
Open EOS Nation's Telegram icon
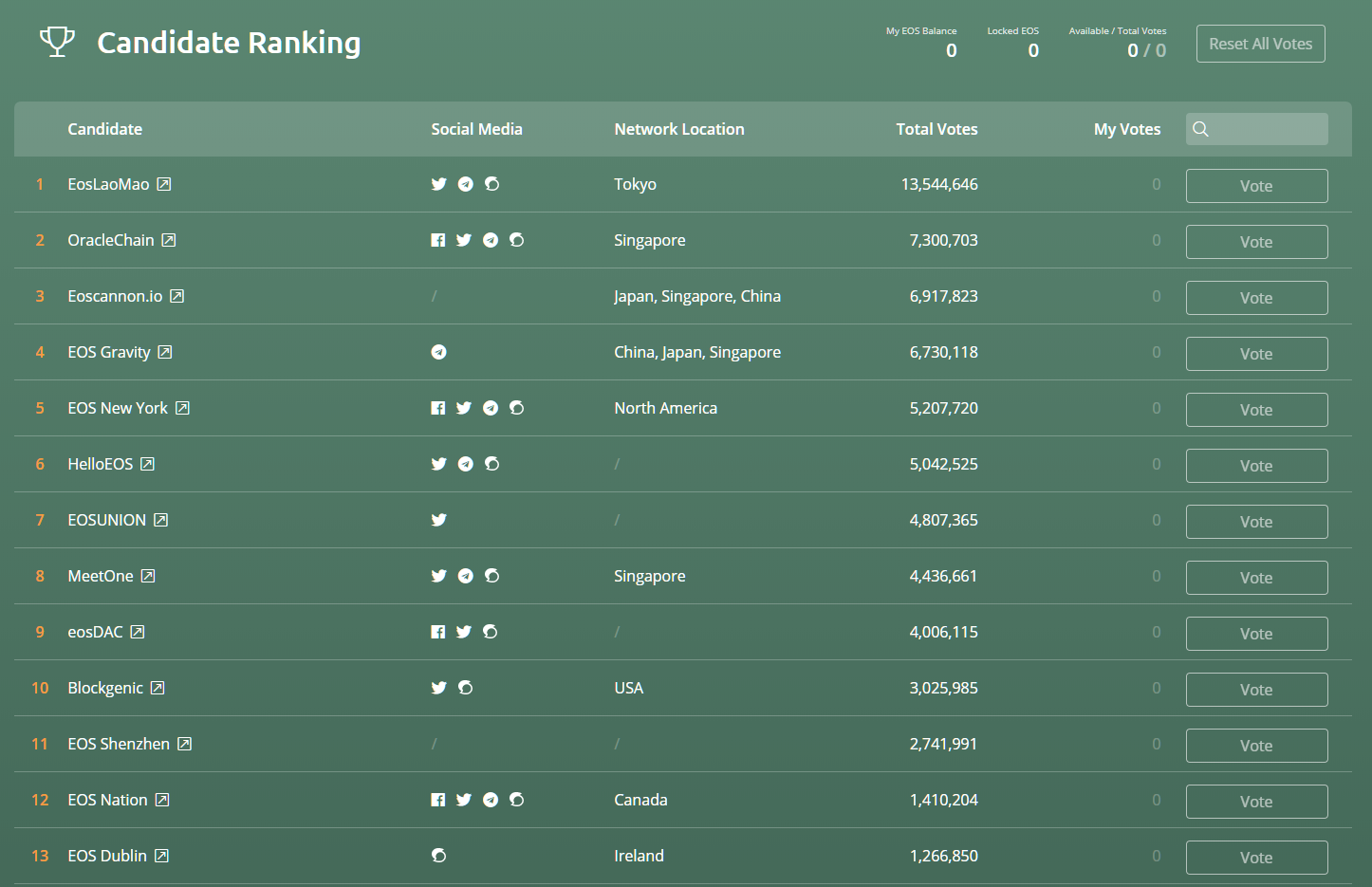tap(490, 800)
